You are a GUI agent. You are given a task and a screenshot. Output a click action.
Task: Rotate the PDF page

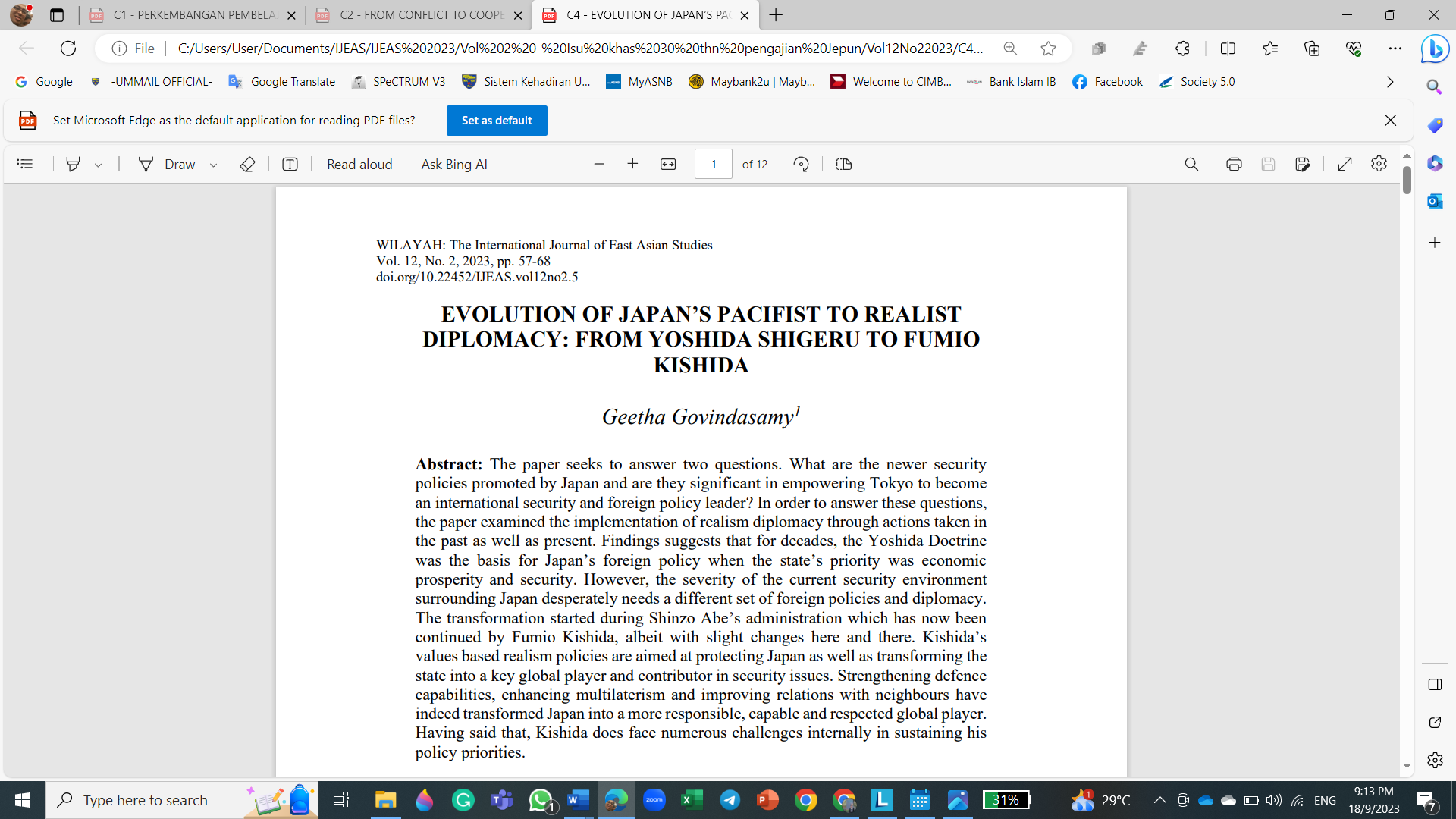coord(801,164)
